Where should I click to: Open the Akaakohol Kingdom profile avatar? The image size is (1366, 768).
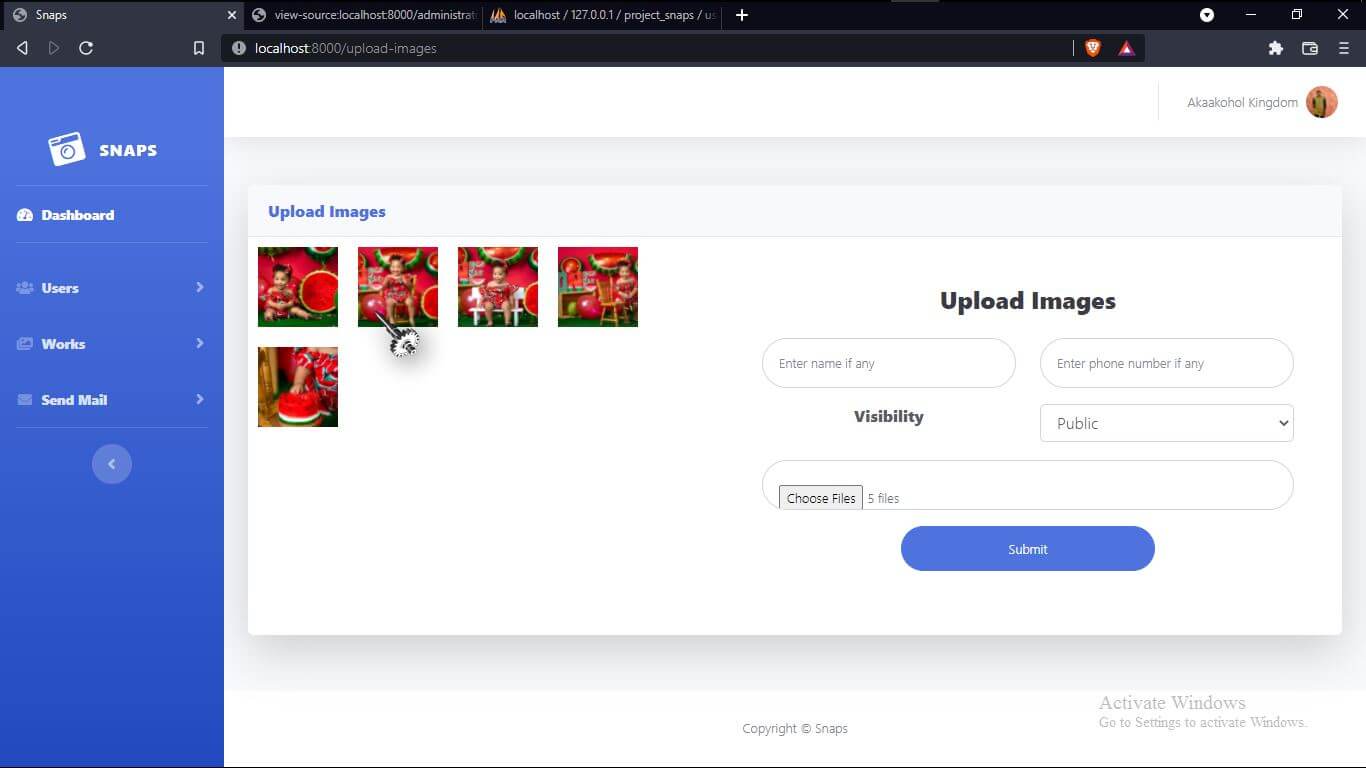pyautogui.click(x=1321, y=102)
